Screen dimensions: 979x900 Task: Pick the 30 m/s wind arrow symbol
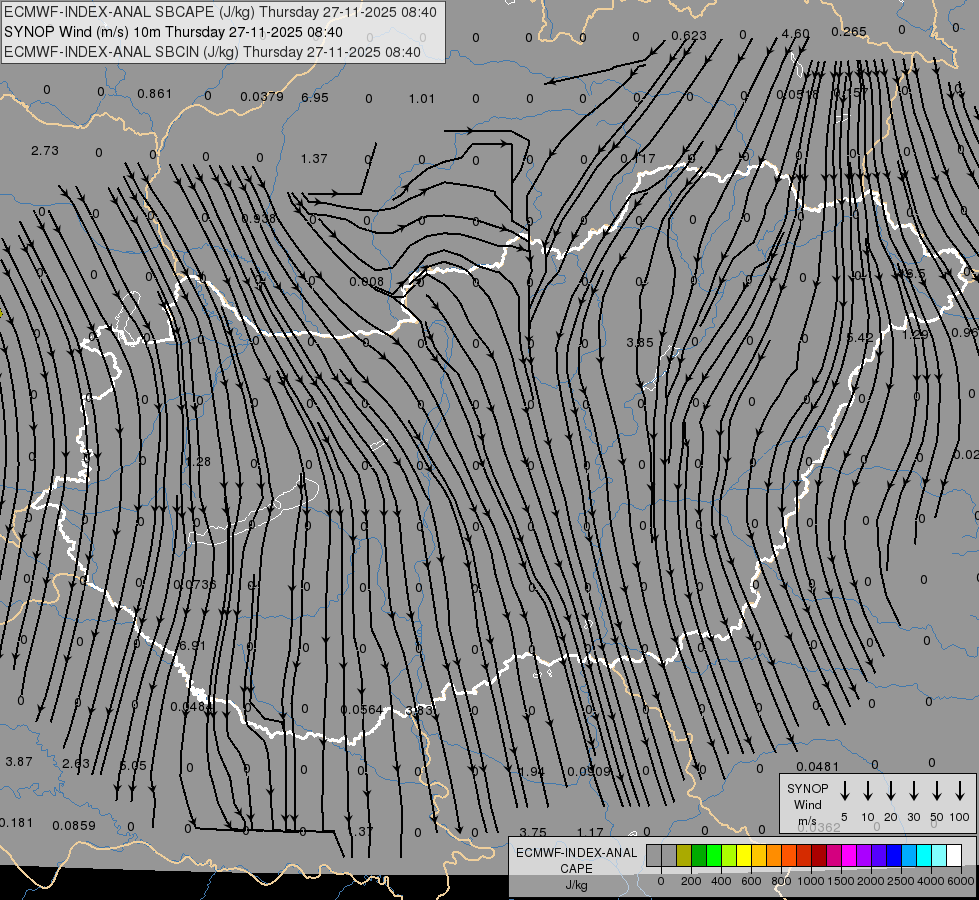[914, 791]
